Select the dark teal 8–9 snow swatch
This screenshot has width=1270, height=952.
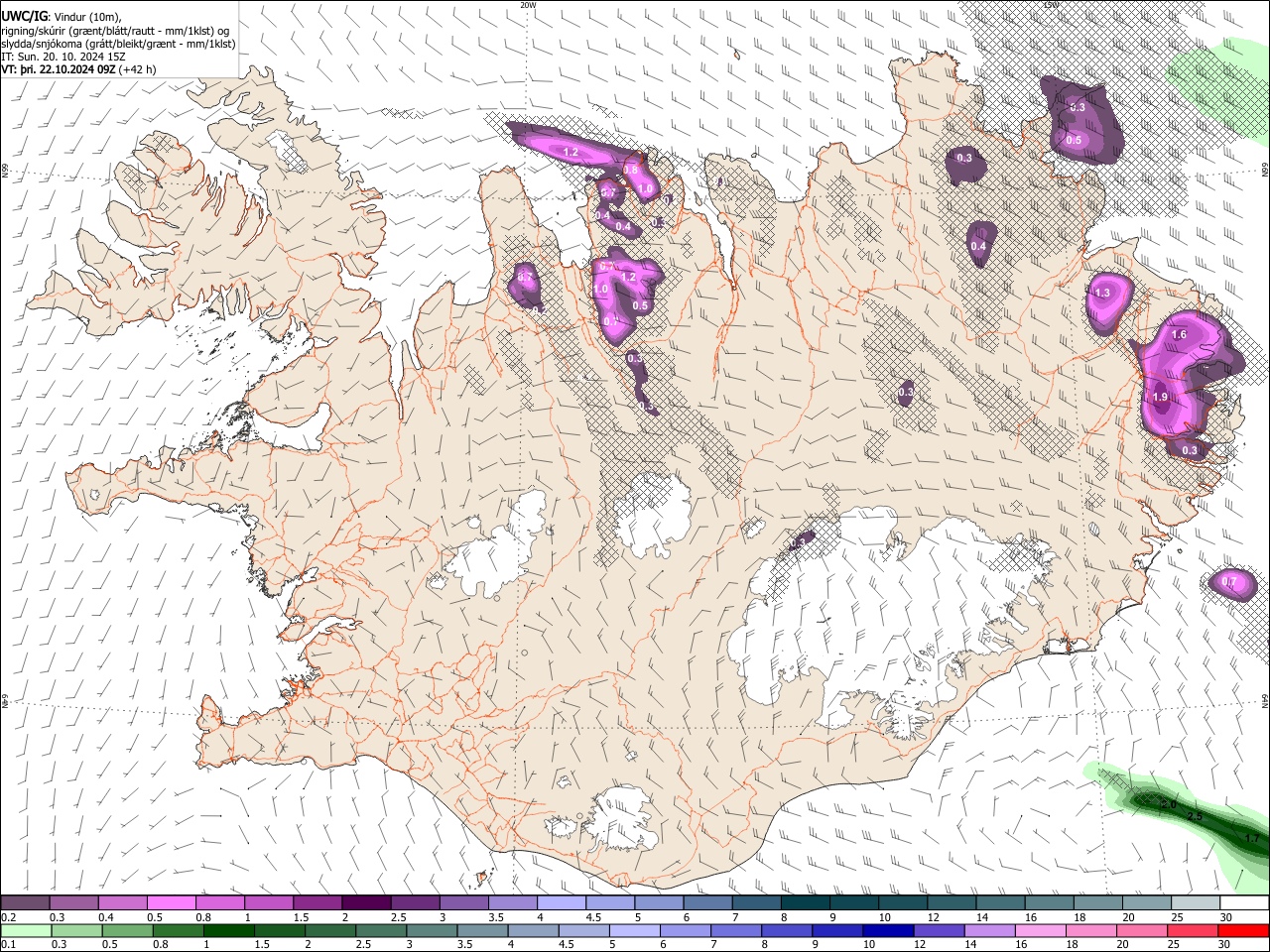point(804,903)
